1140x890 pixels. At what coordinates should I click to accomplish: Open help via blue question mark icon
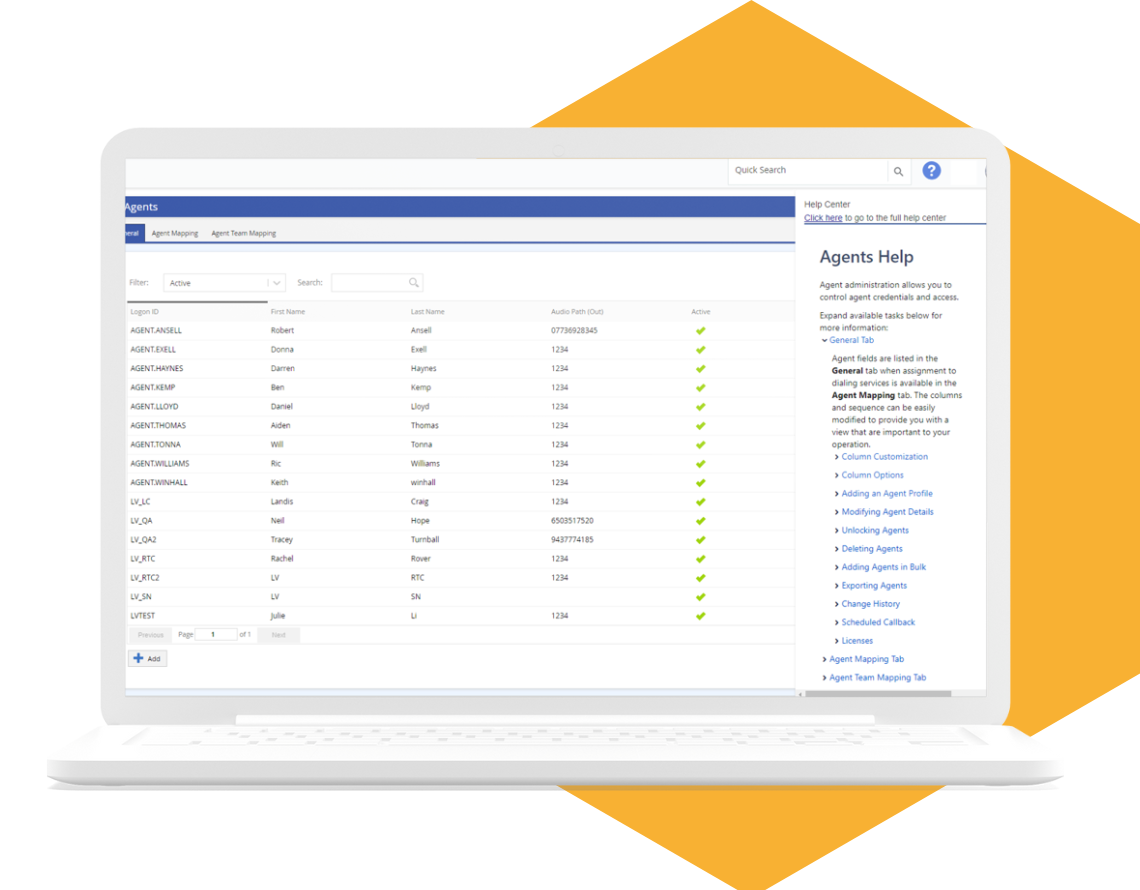(x=931, y=171)
